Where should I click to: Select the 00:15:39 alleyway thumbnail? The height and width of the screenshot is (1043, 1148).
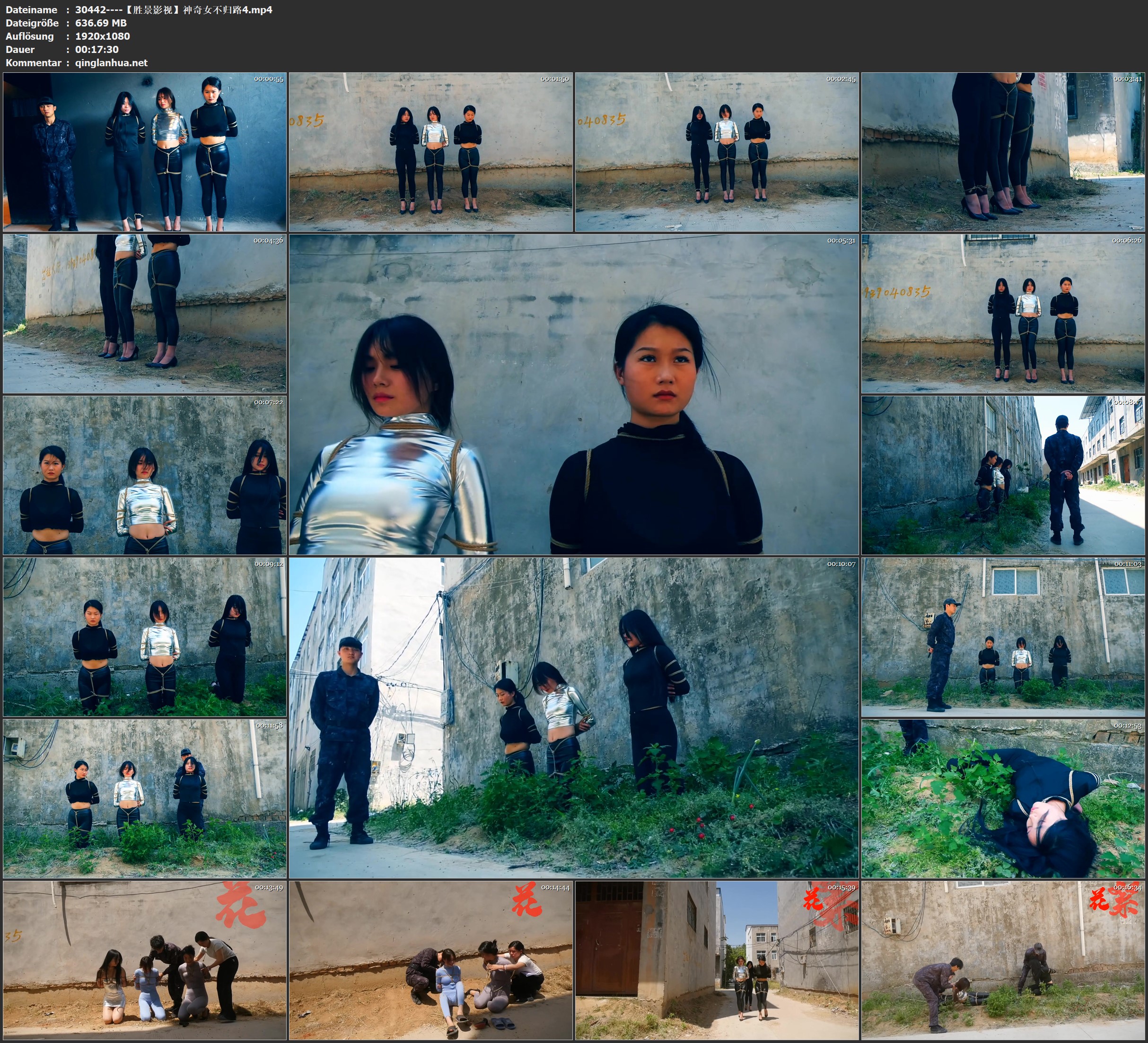tap(716, 960)
